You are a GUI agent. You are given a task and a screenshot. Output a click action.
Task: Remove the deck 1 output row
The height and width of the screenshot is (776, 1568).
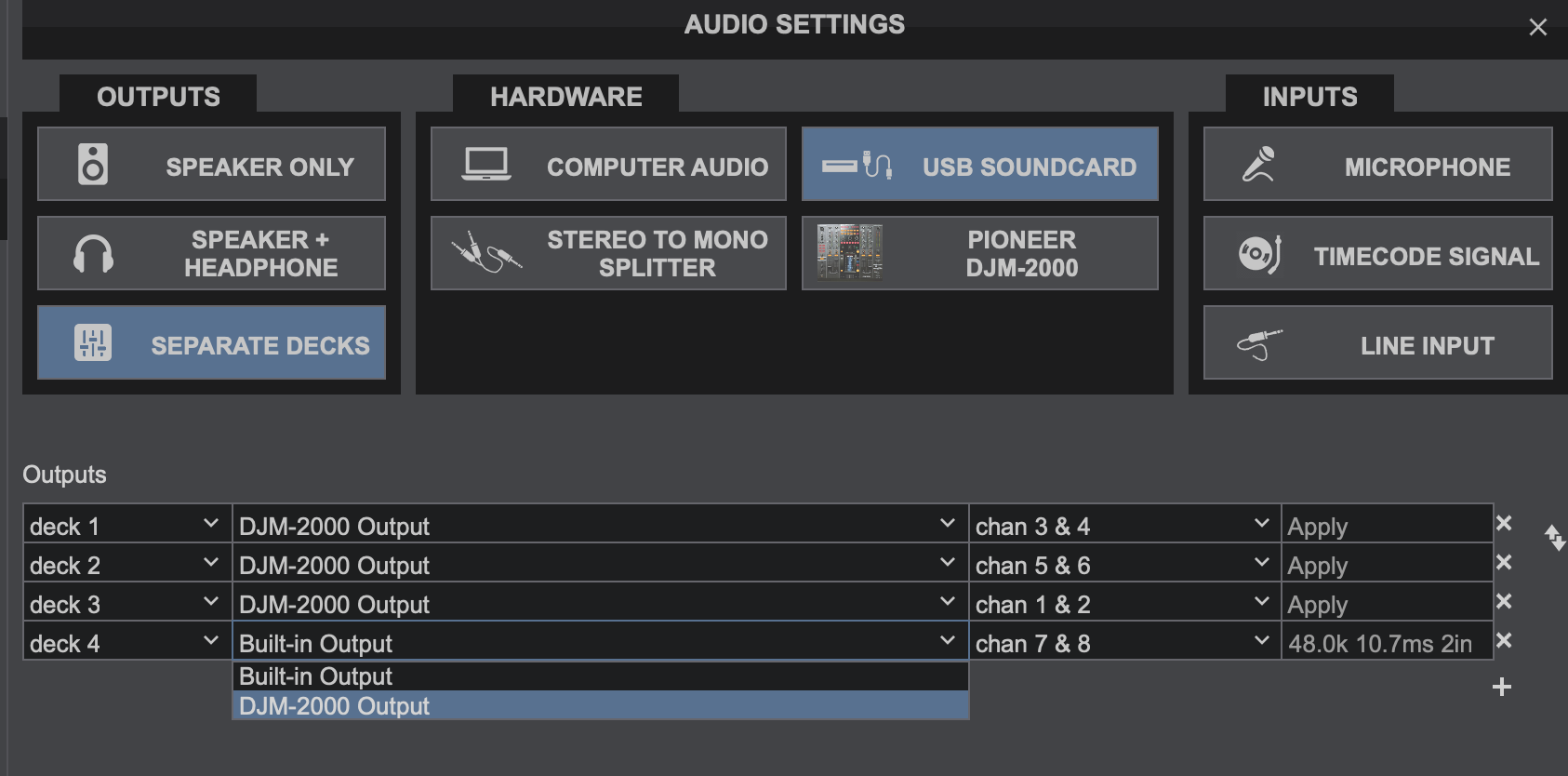pos(1504,523)
